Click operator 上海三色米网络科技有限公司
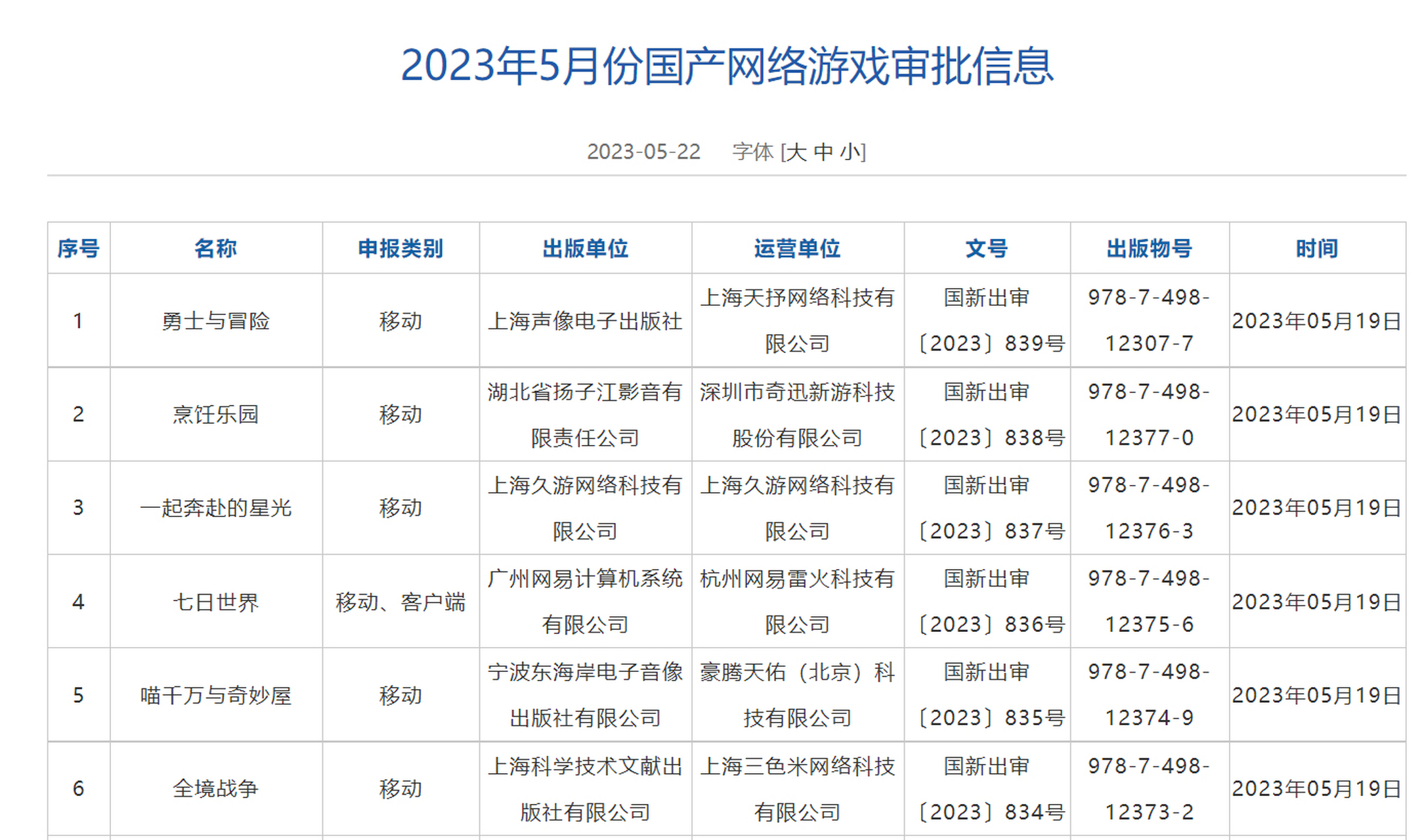The image size is (1422, 840). (797, 789)
